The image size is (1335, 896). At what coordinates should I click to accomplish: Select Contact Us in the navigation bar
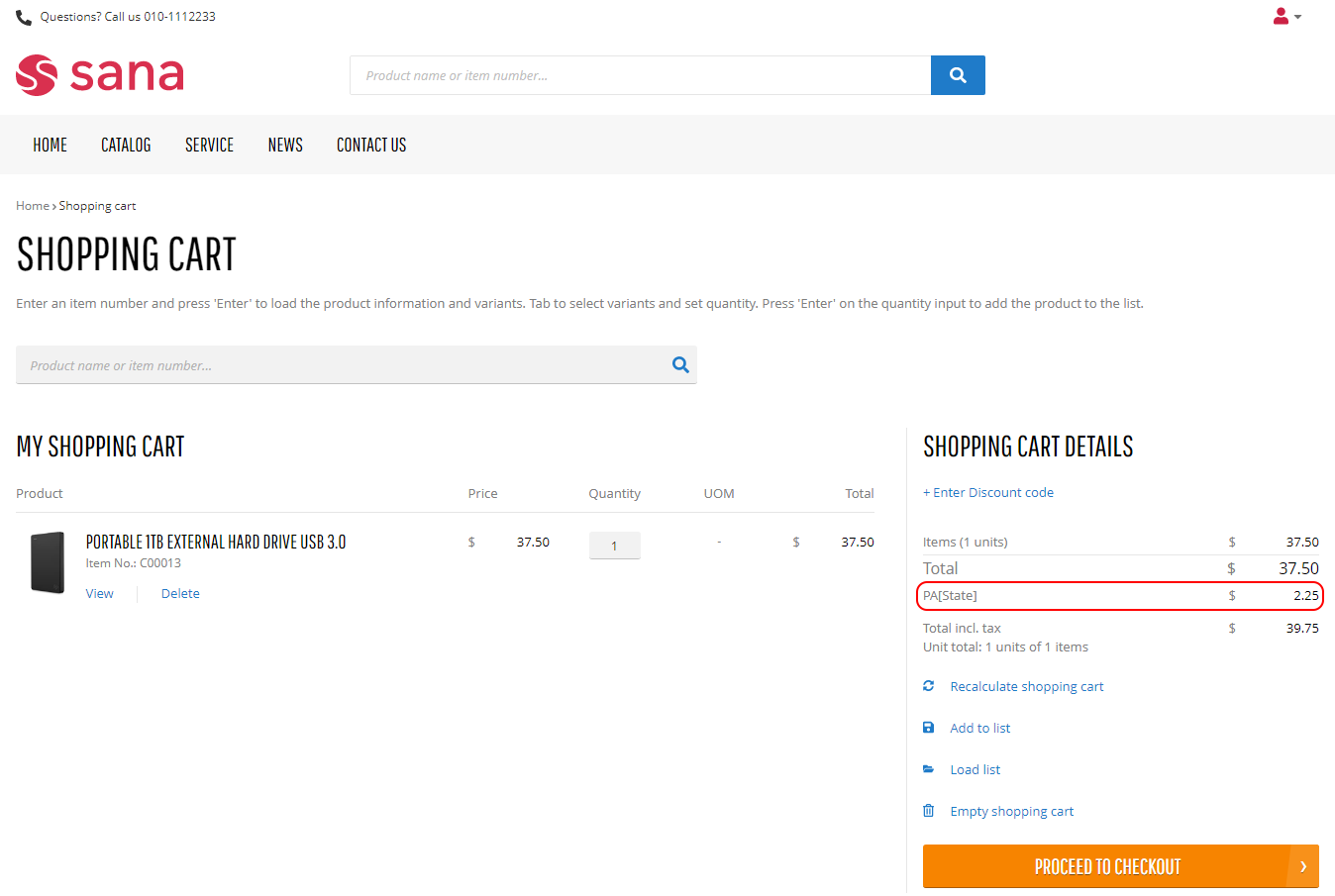click(371, 145)
